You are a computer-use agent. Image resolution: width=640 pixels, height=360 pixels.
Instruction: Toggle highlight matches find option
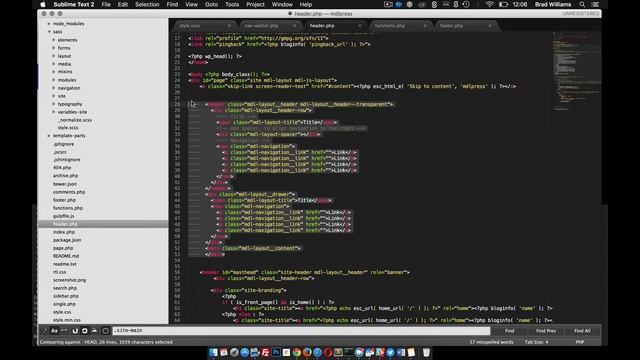(105, 331)
